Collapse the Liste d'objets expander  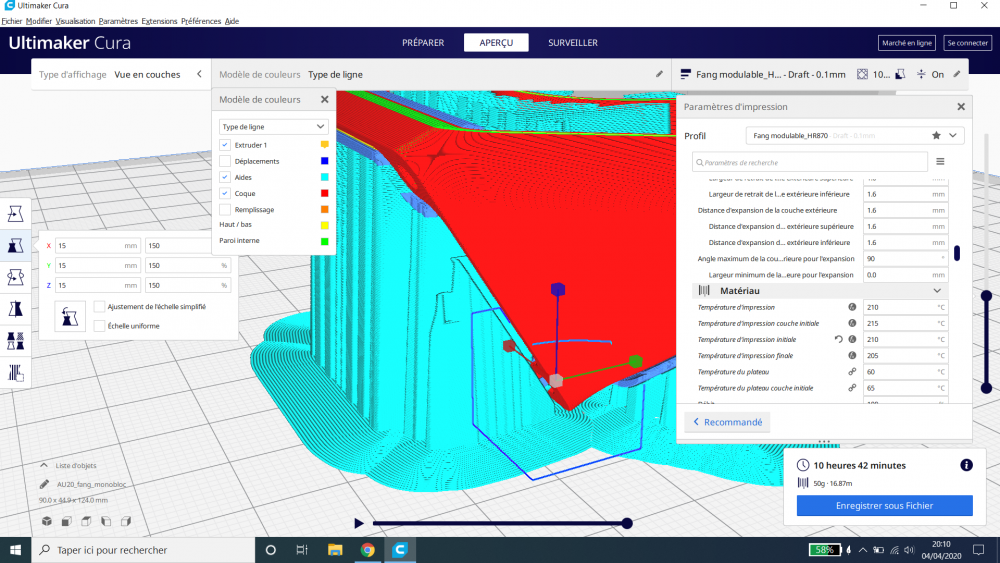tap(43, 465)
